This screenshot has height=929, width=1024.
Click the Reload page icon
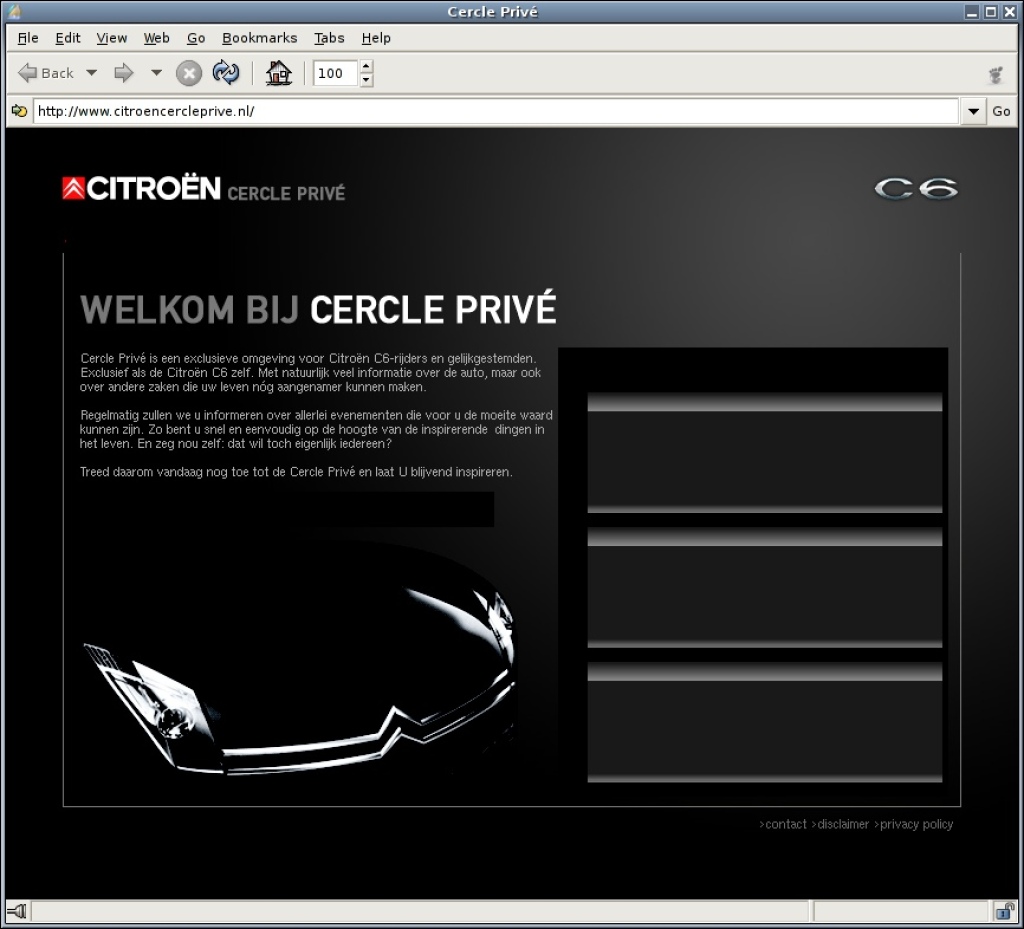226,72
